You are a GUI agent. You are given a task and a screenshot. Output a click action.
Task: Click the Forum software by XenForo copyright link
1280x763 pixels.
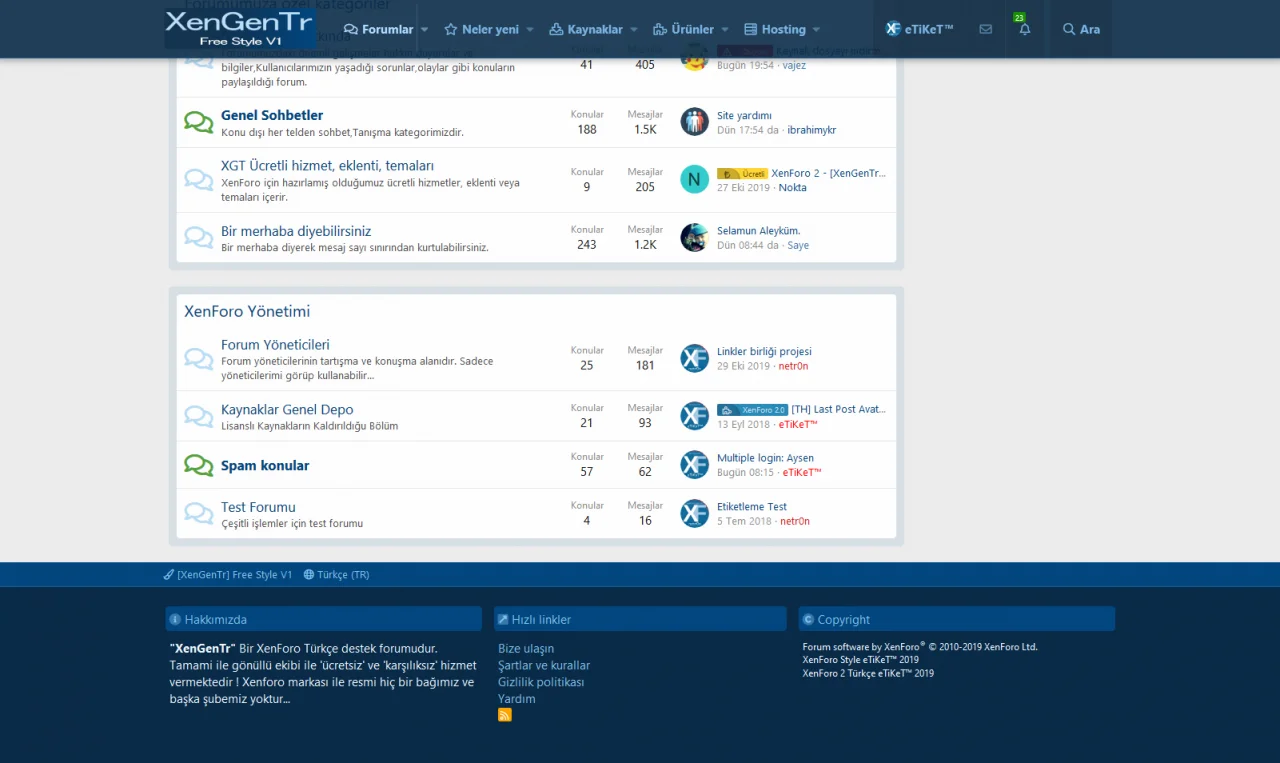click(920, 647)
